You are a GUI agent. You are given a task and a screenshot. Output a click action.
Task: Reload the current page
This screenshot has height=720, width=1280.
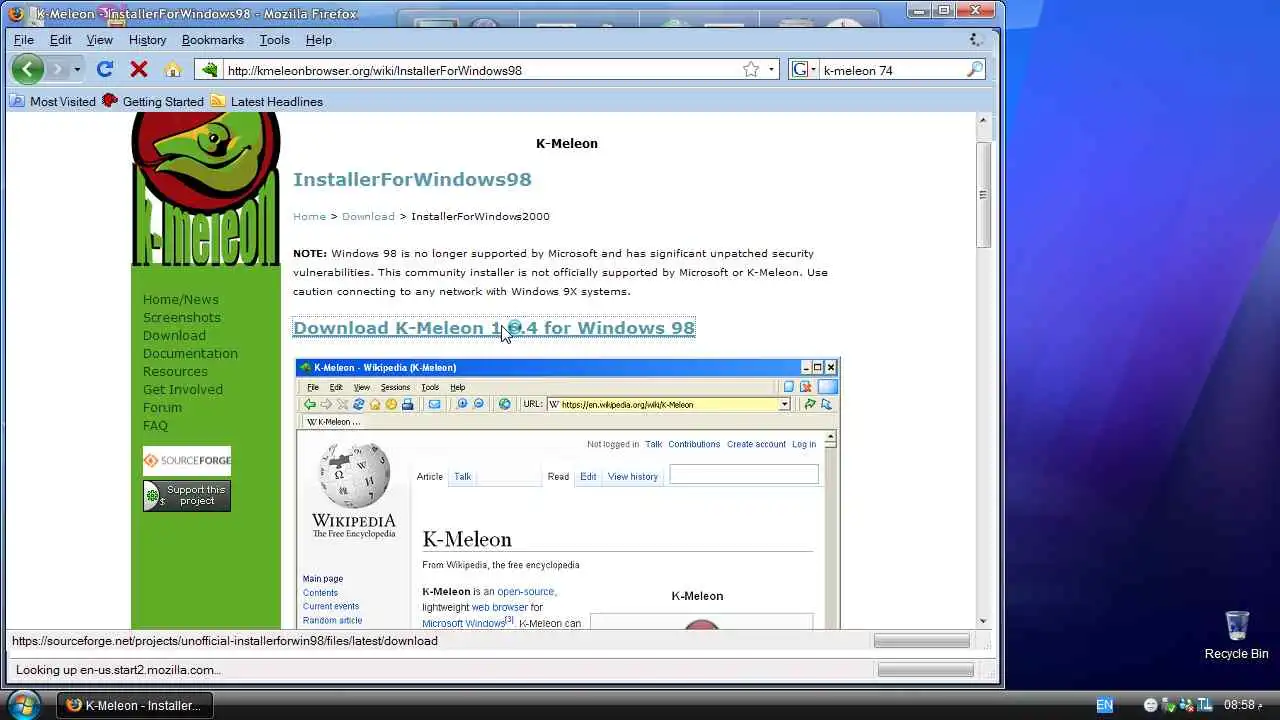[105, 69]
